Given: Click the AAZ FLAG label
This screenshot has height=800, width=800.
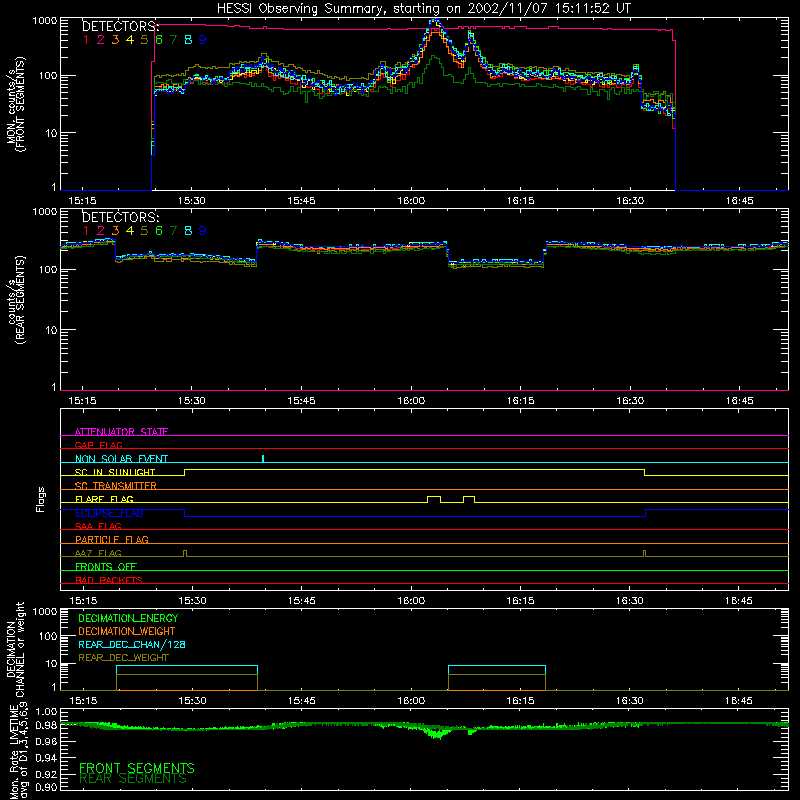Looking at the screenshot, I should (98, 553).
